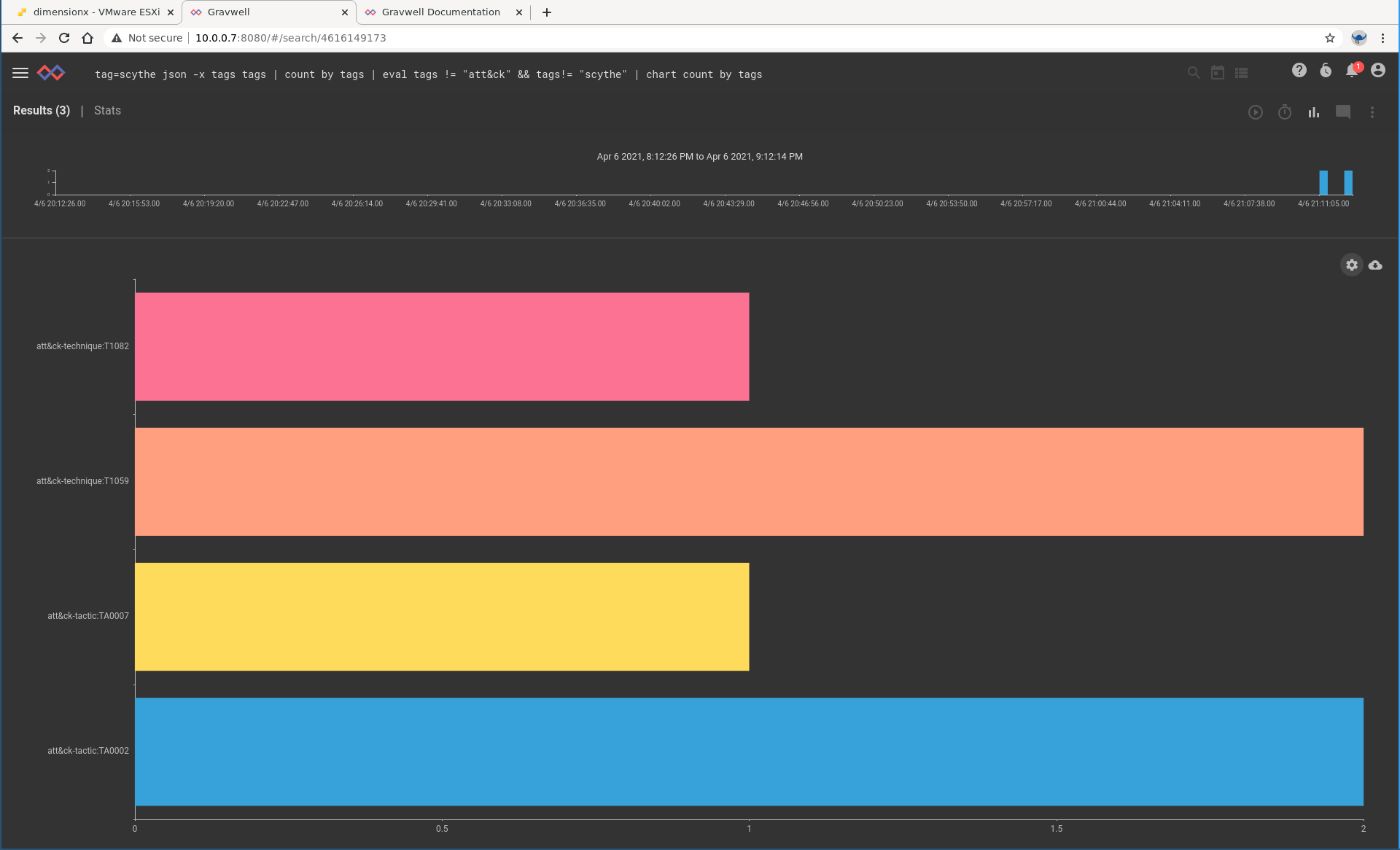Open the timeframe calendar icon
The width and height of the screenshot is (1400, 850).
1218,73
